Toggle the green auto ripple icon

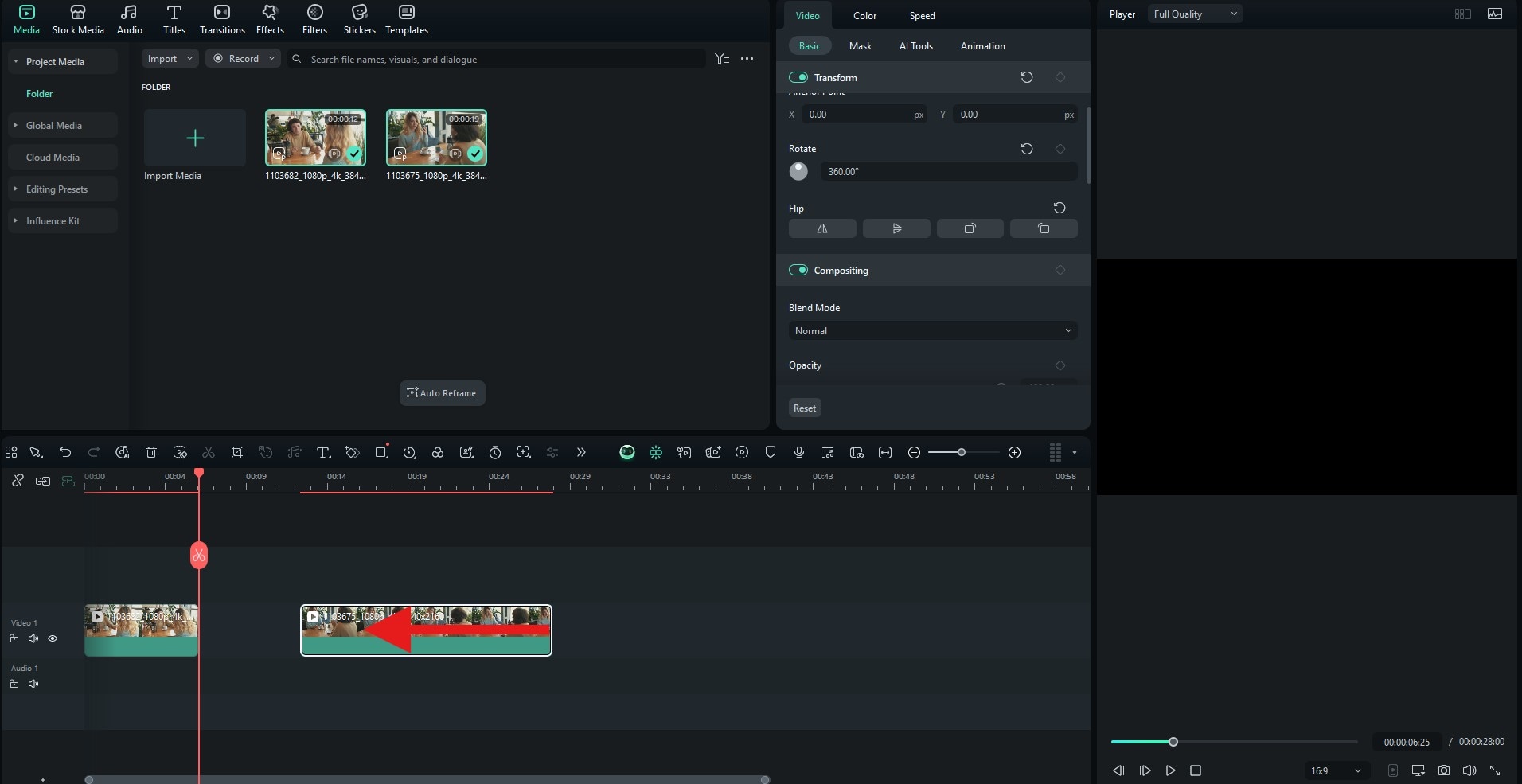click(x=656, y=452)
